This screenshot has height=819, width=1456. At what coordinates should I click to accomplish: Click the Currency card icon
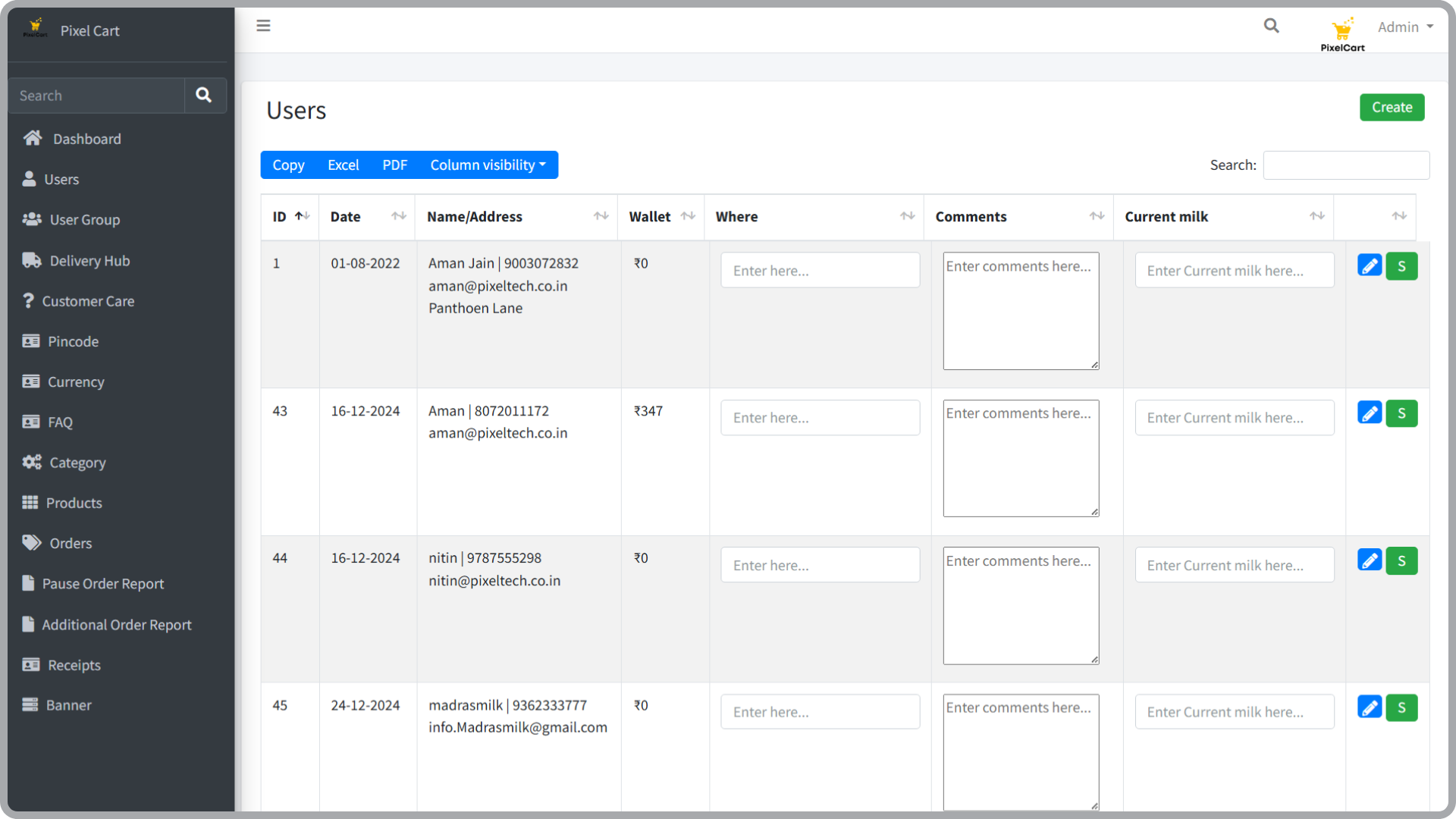(x=31, y=381)
